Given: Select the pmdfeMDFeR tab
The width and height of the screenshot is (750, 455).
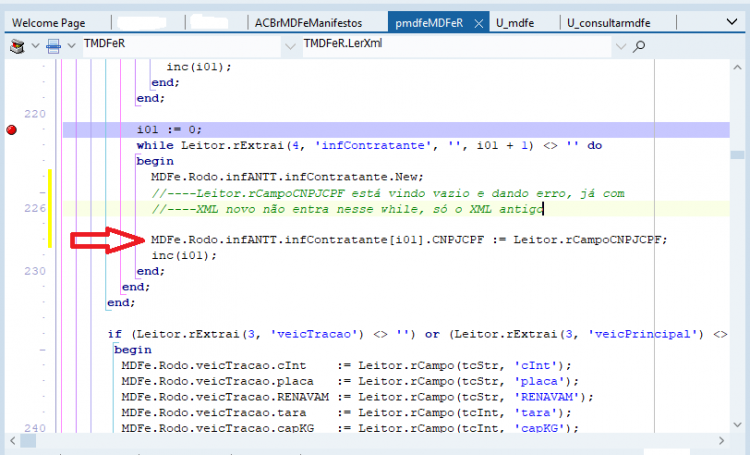Looking at the screenshot, I should (x=429, y=23).
